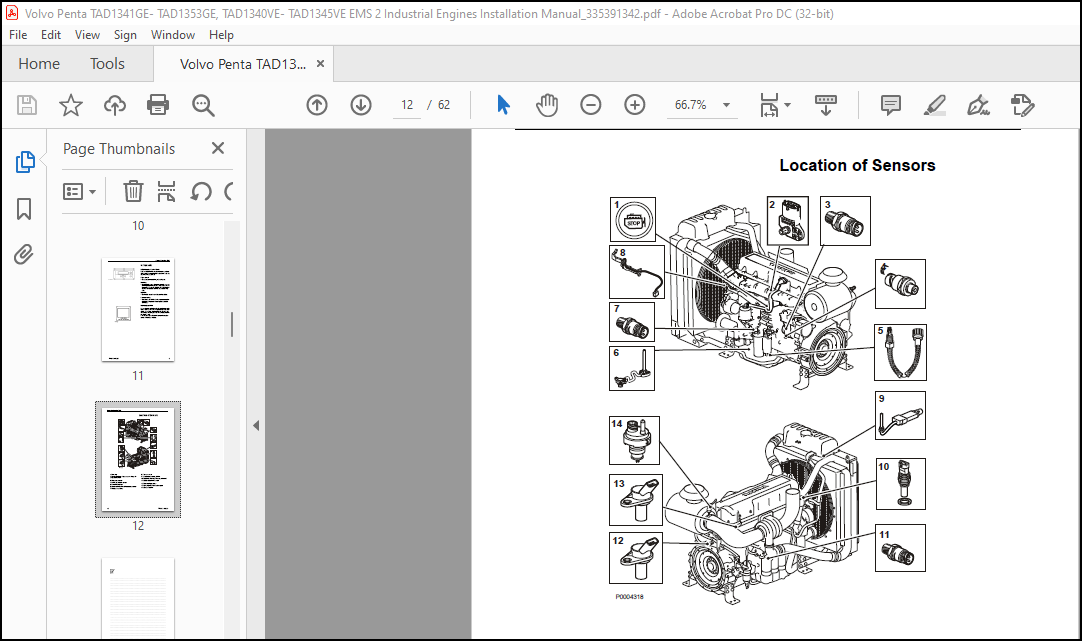The width and height of the screenshot is (1082, 641).
Task: Add bookmark with the star icon
Action: tap(70, 105)
